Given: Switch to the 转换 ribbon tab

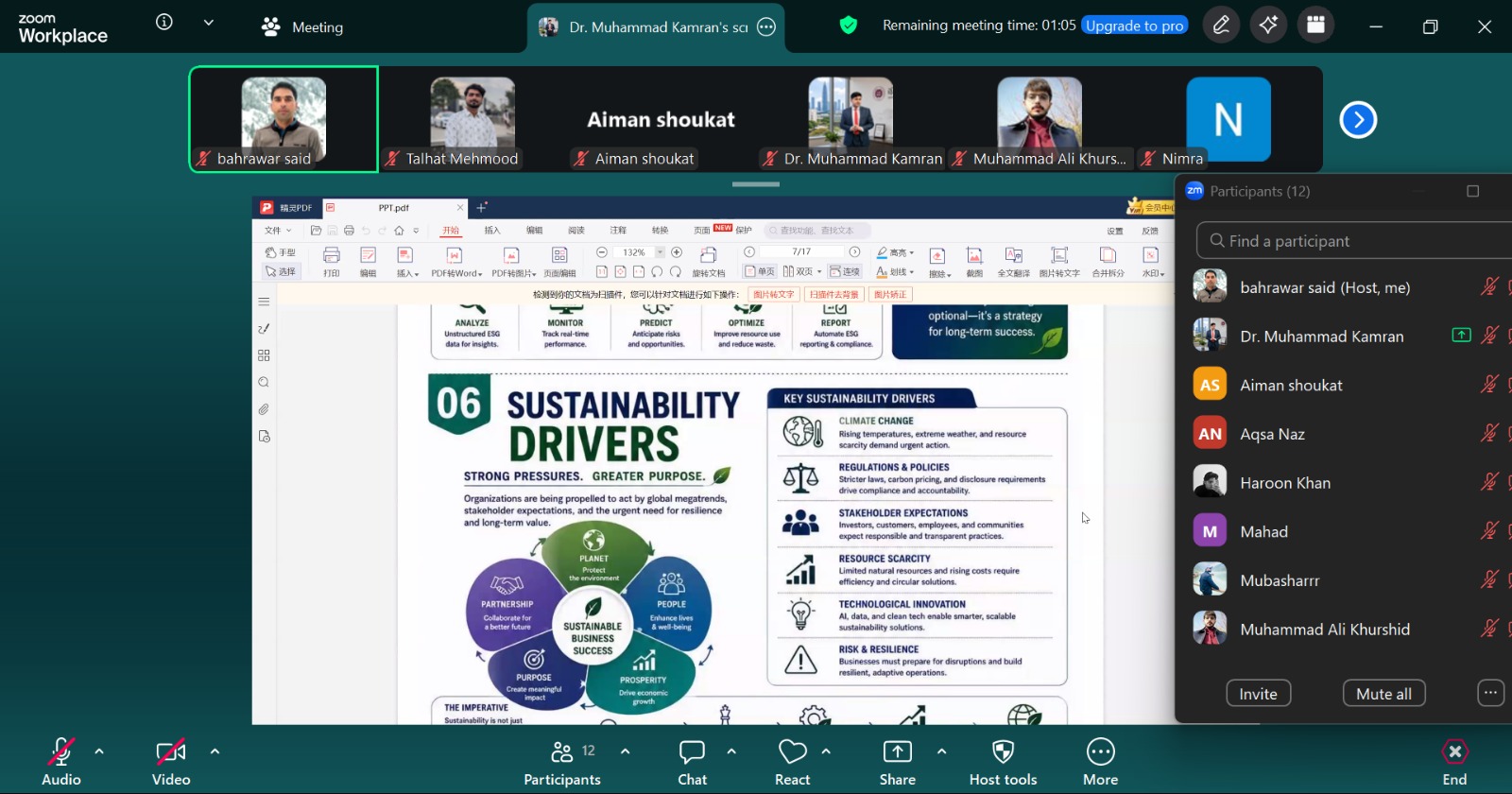Looking at the screenshot, I should point(660,231).
